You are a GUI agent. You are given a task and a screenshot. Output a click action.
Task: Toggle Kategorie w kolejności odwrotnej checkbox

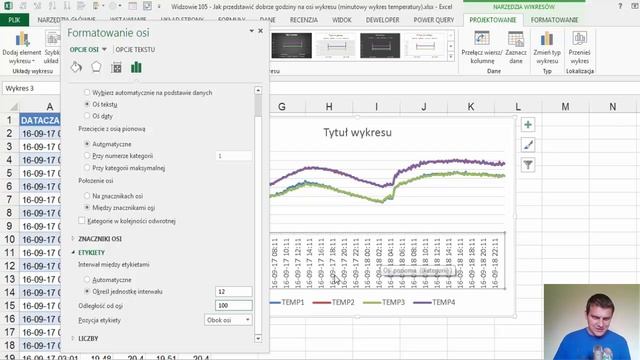[x=82, y=221]
